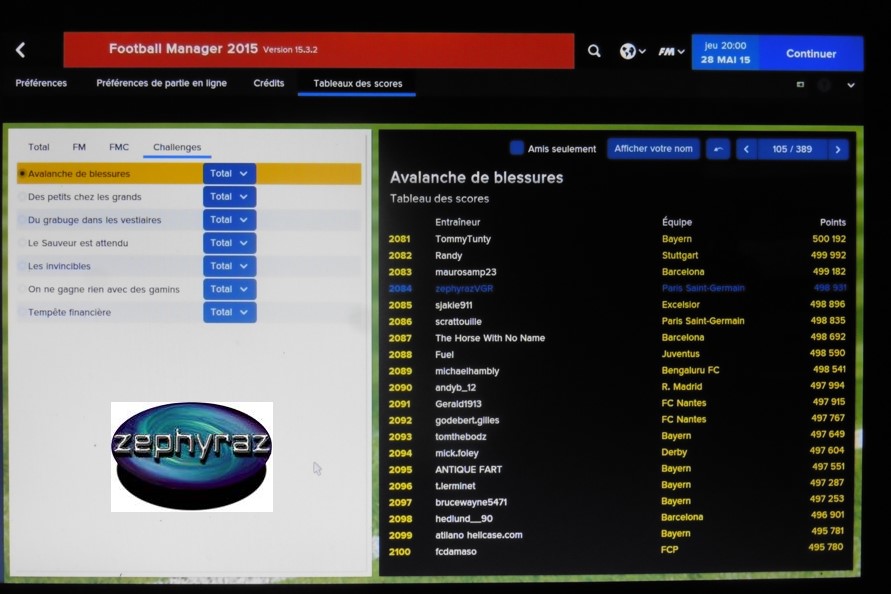Click the 105 / 389 page indicator

pyautogui.click(x=792, y=149)
